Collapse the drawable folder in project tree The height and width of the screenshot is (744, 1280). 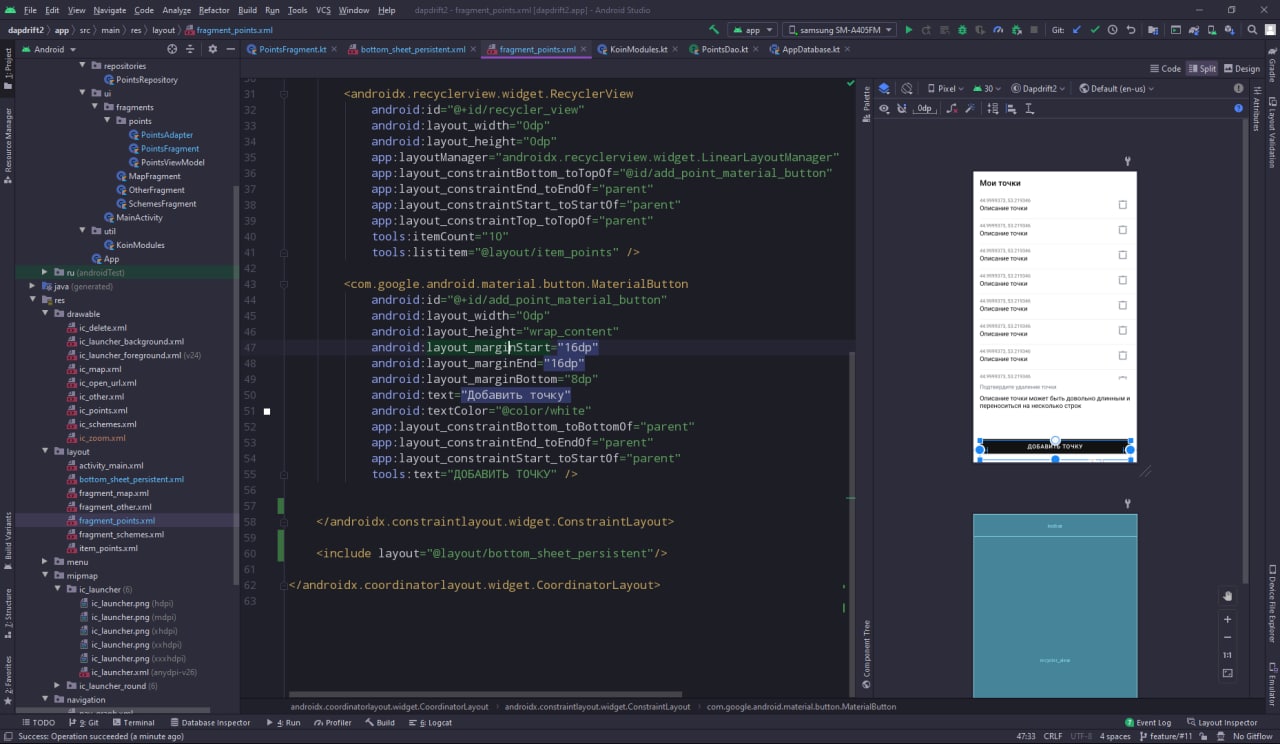coord(44,314)
